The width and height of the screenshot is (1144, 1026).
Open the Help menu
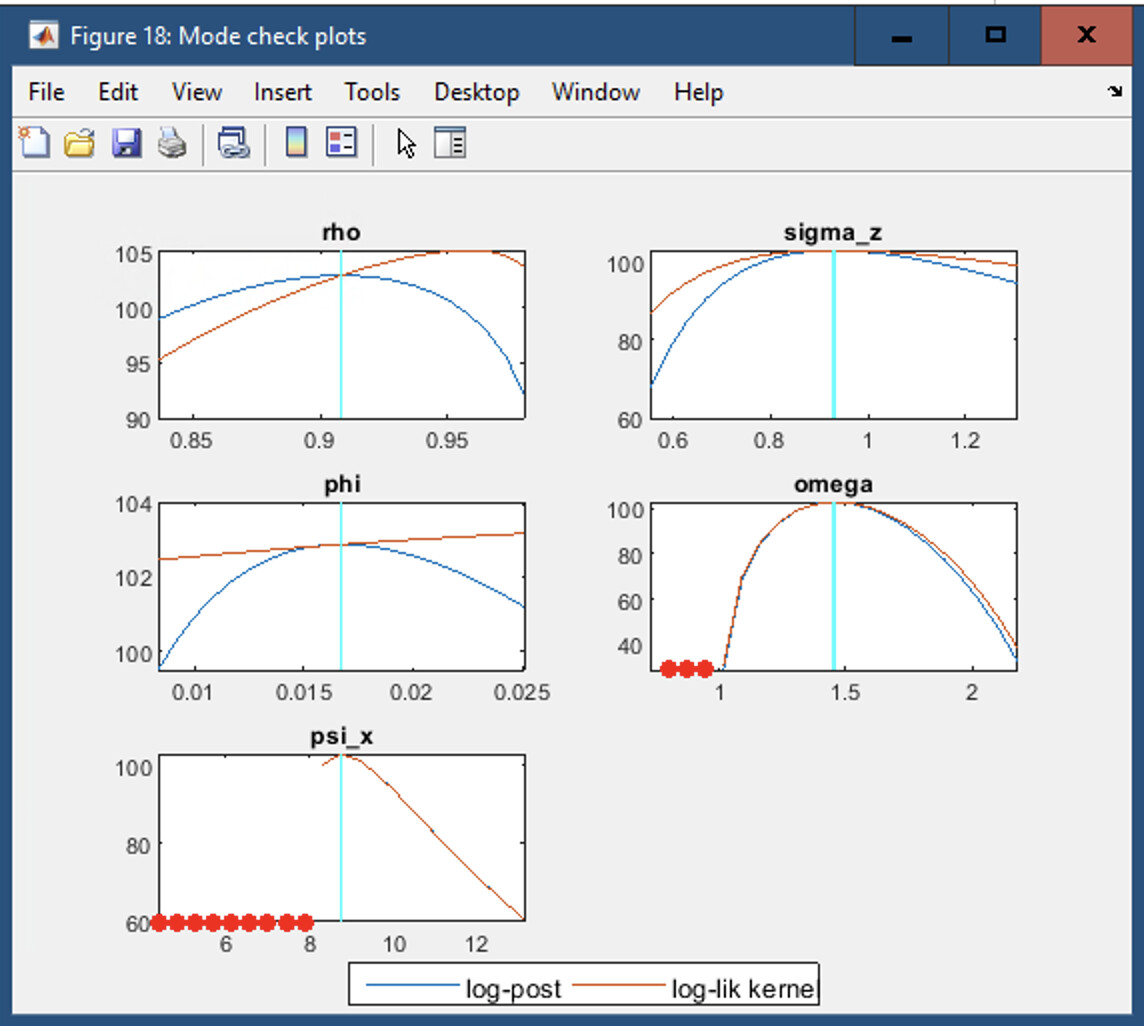click(698, 92)
